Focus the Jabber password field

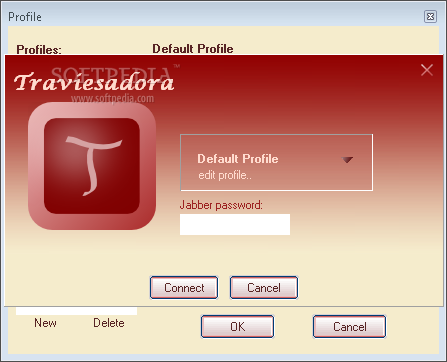point(235,224)
